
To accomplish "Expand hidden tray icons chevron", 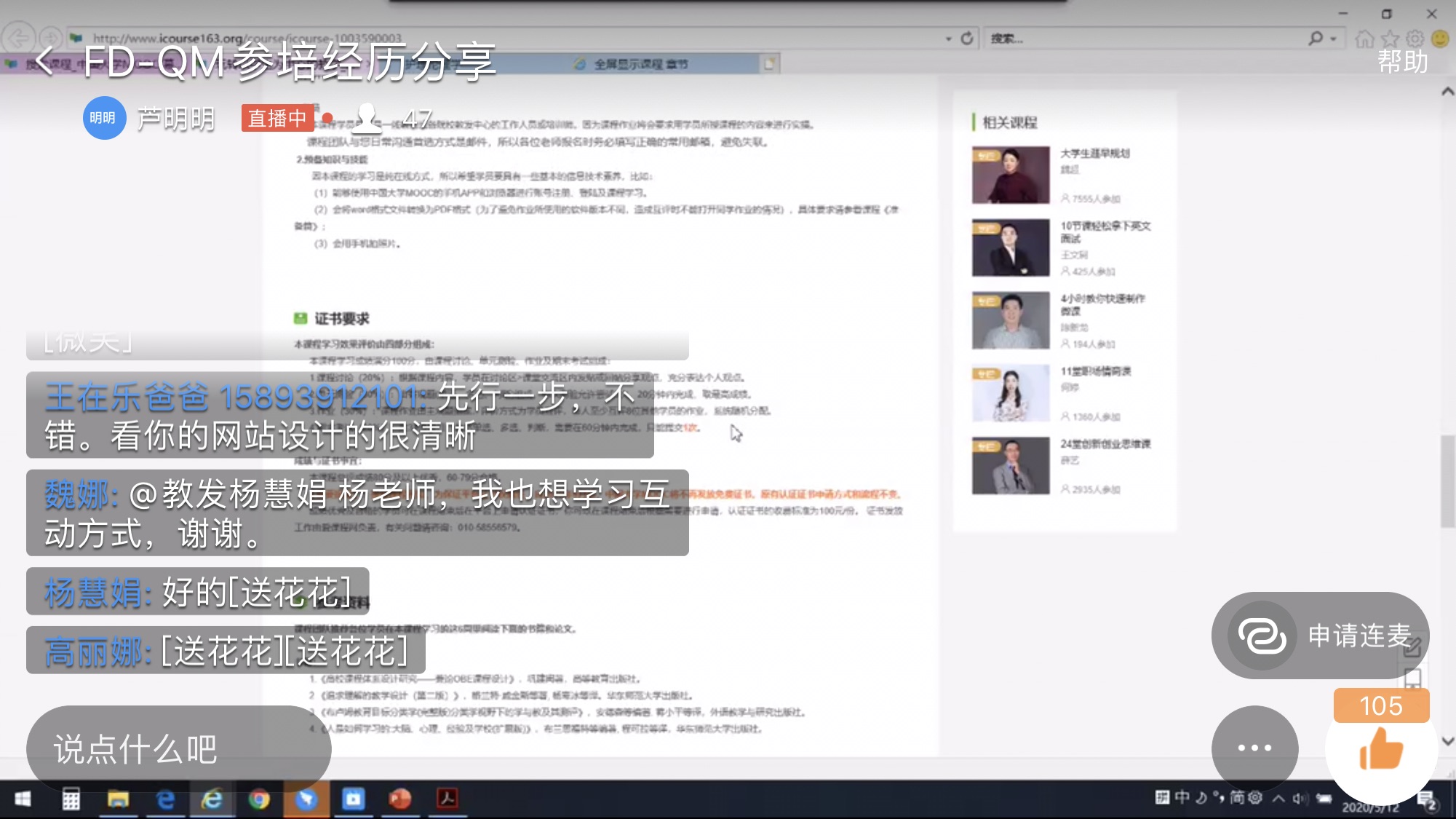I will point(1278,799).
